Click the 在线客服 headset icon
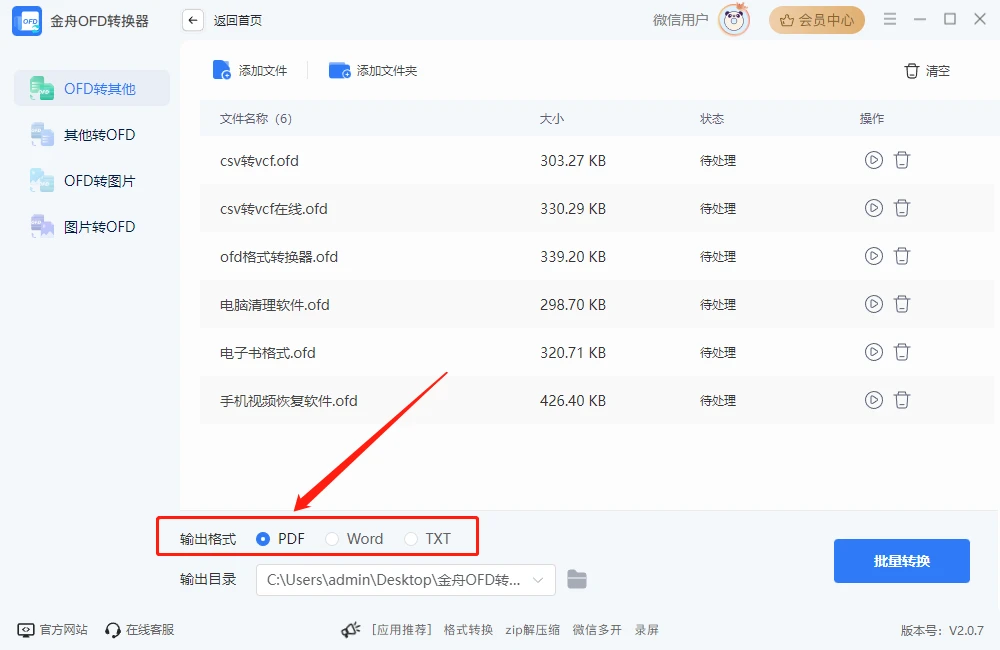 113,630
